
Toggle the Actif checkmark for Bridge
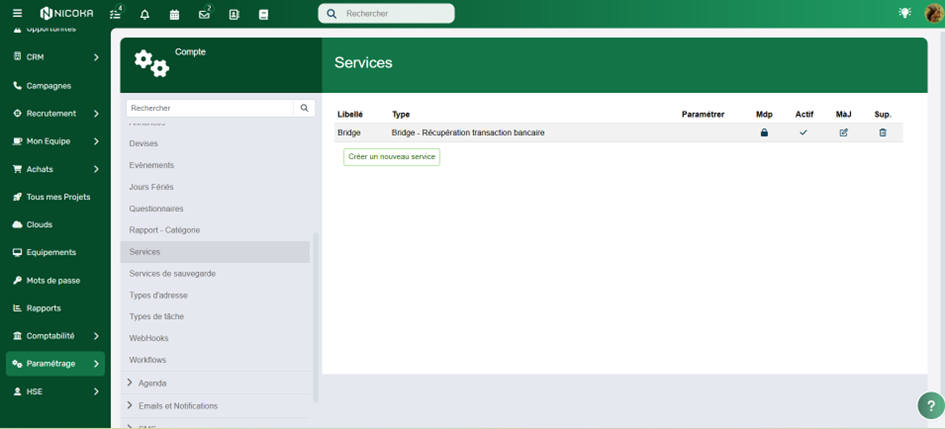tap(803, 132)
